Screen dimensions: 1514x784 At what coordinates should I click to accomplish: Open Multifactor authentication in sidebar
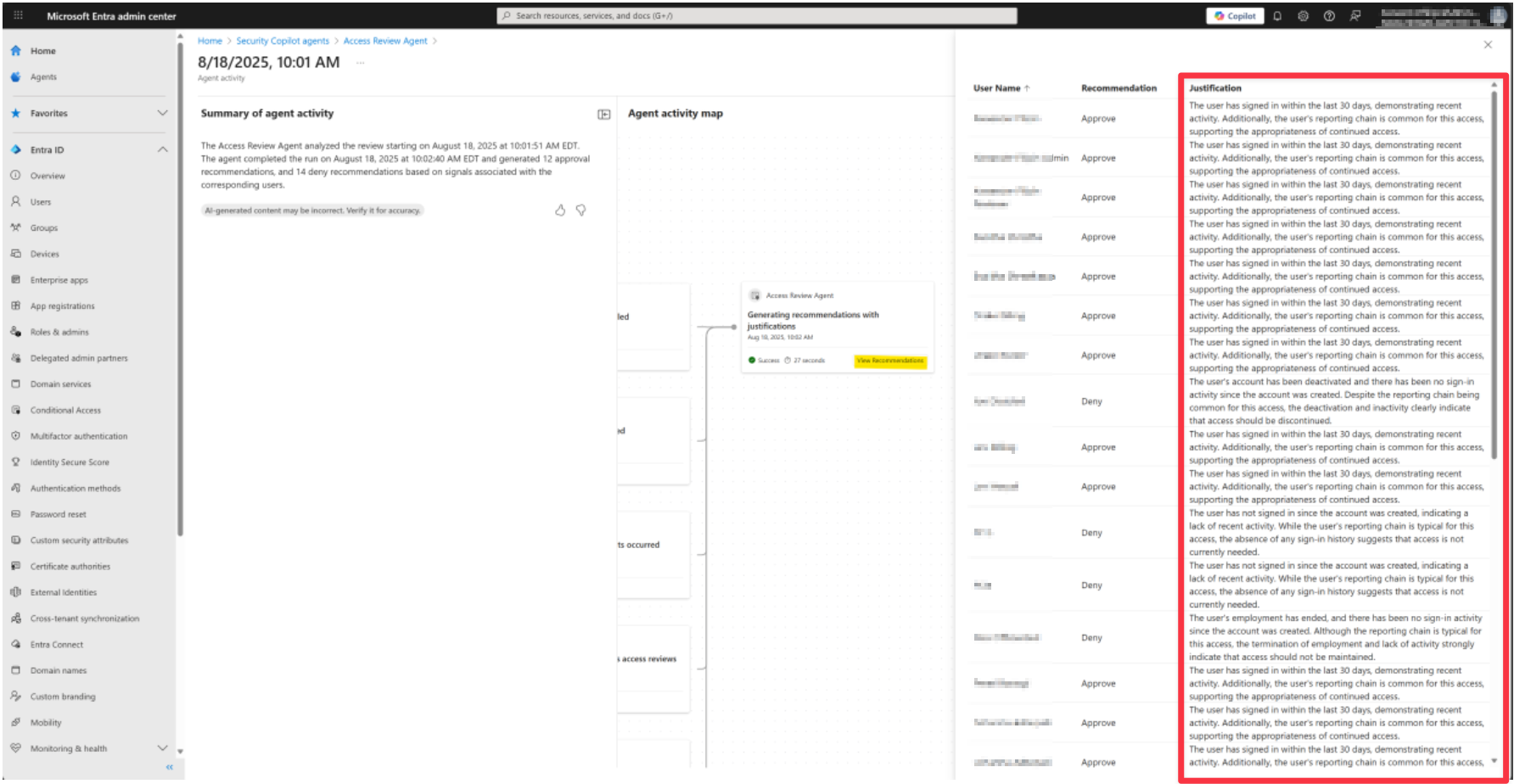(78, 436)
